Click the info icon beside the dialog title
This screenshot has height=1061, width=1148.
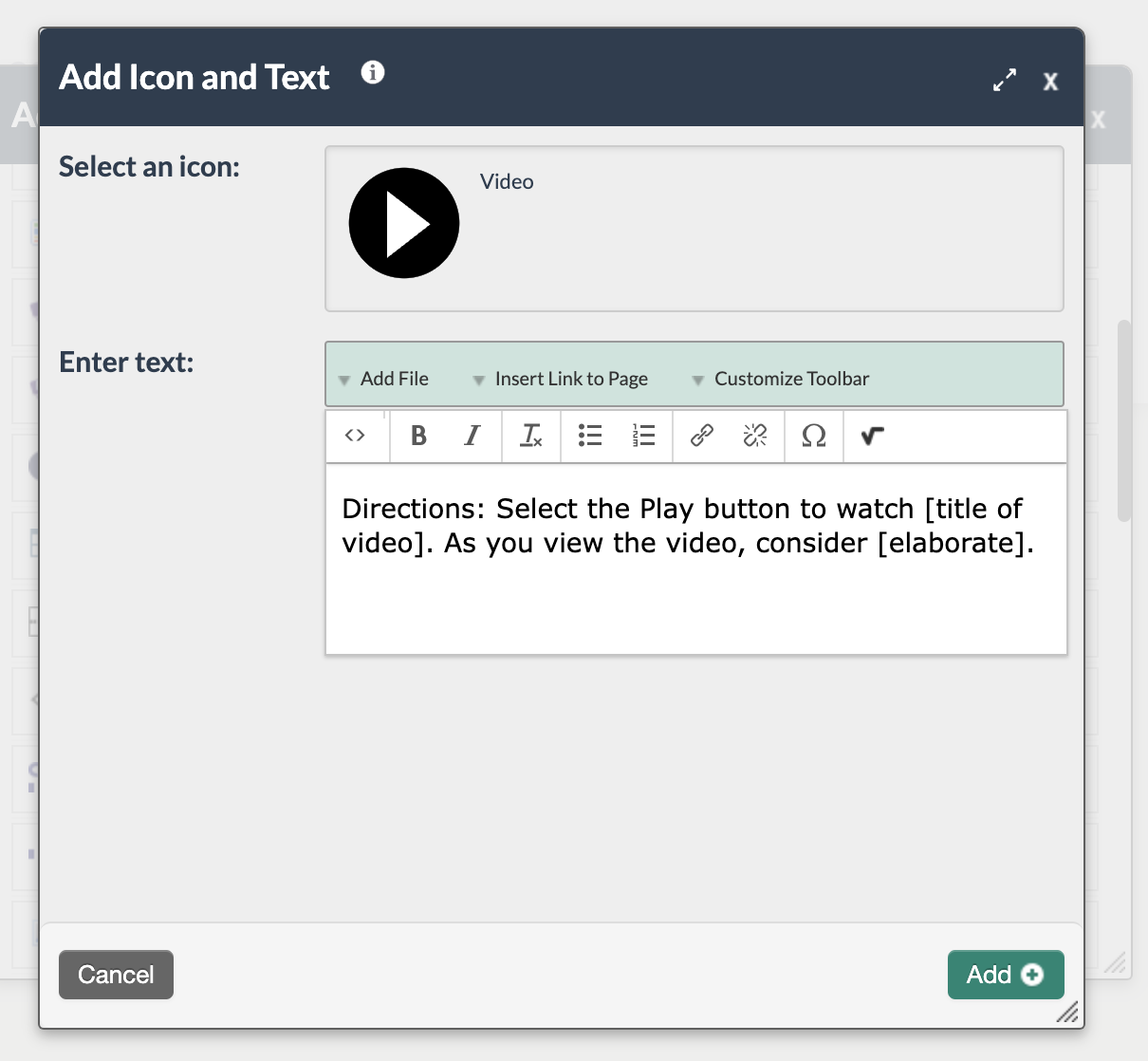[373, 72]
